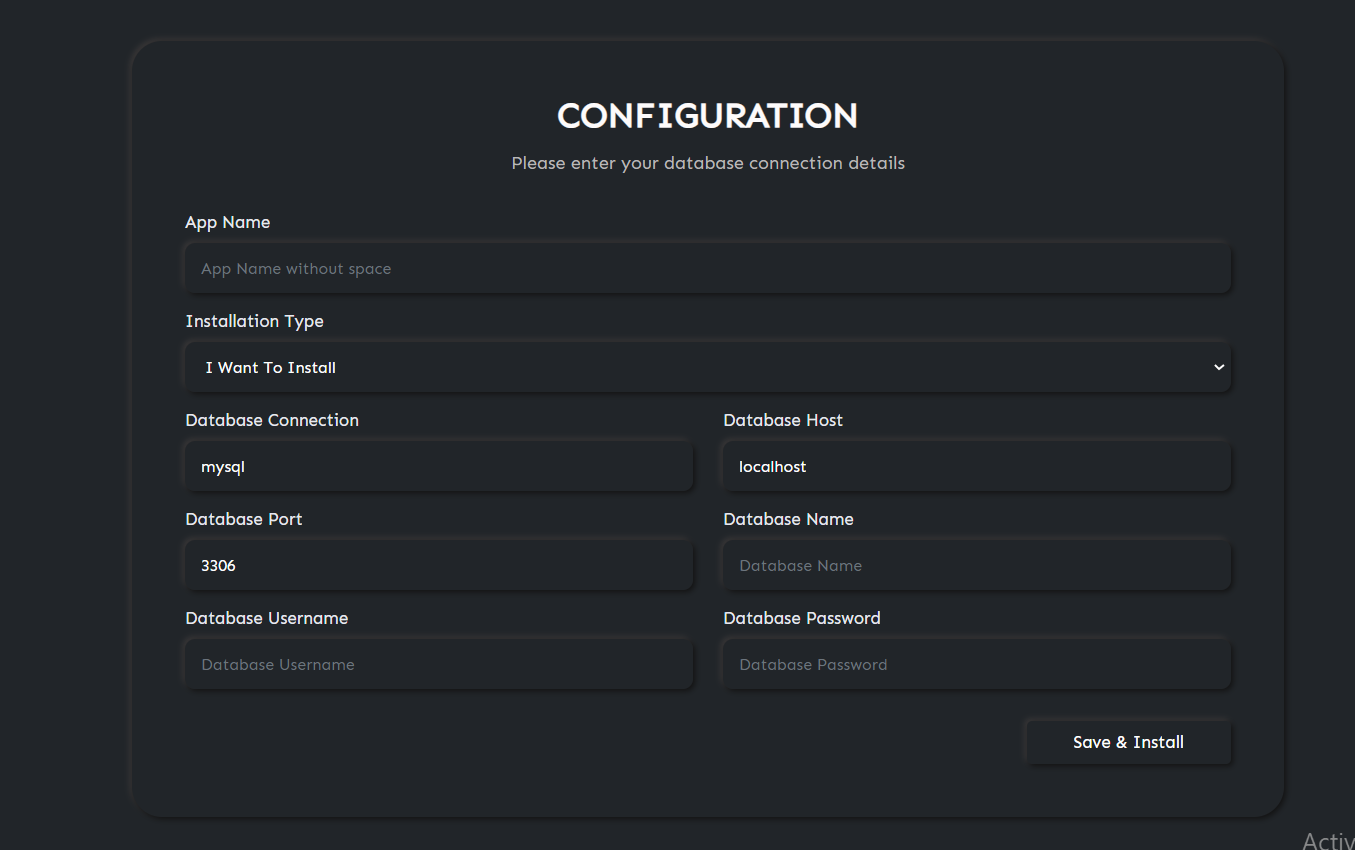Click the CONFIGURATION heading
This screenshot has height=850, width=1355.
pyautogui.click(x=707, y=116)
